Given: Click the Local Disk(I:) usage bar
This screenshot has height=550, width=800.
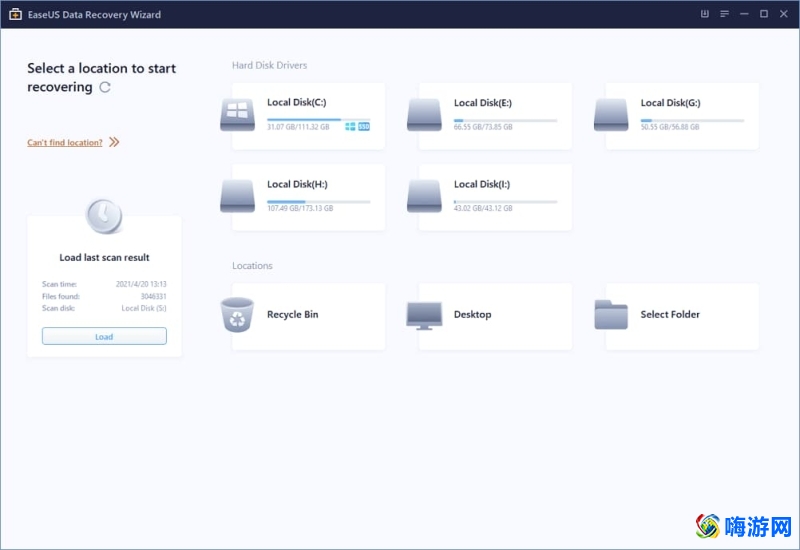Looking at the screenshot, I should (x=505, y=202).
